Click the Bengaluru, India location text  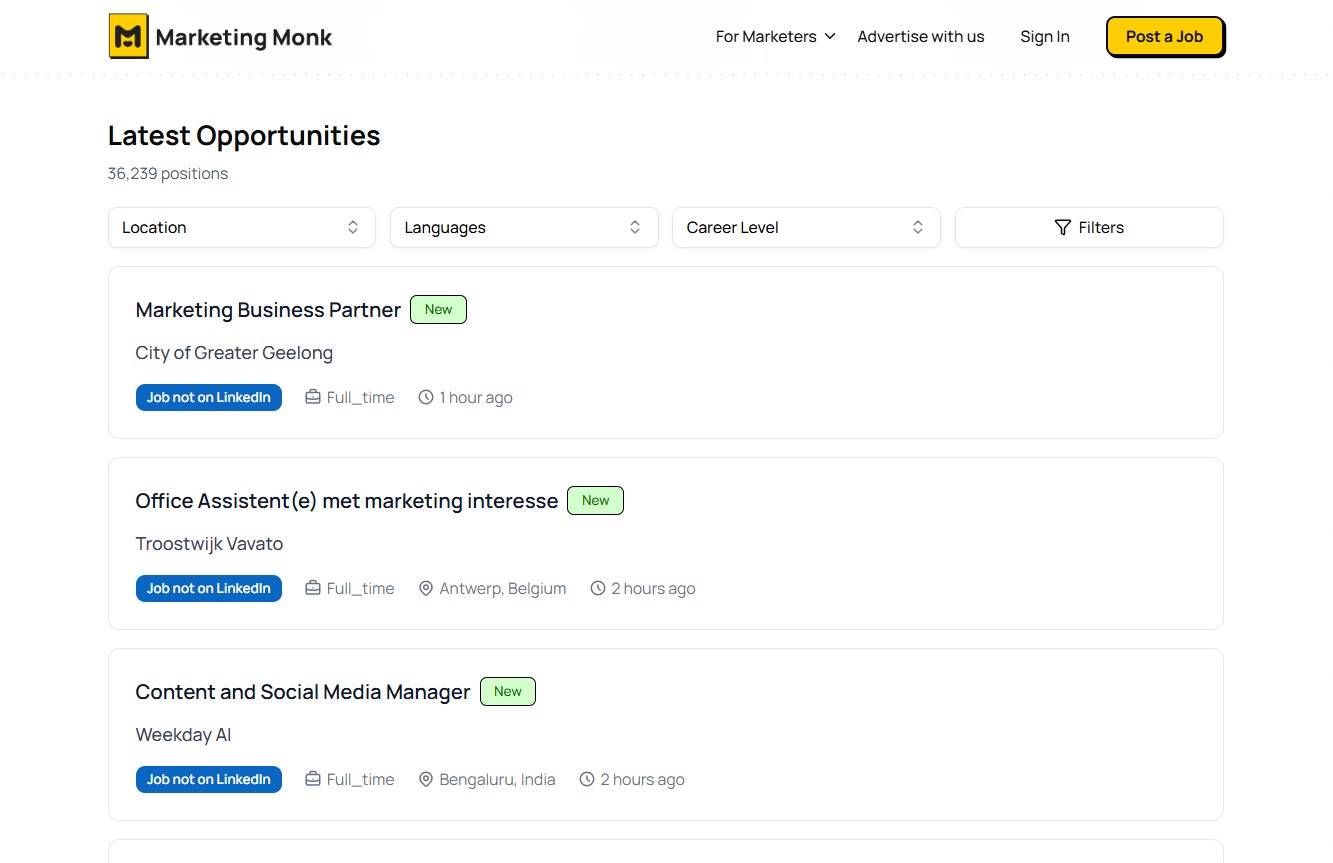(x=498, y=779)
